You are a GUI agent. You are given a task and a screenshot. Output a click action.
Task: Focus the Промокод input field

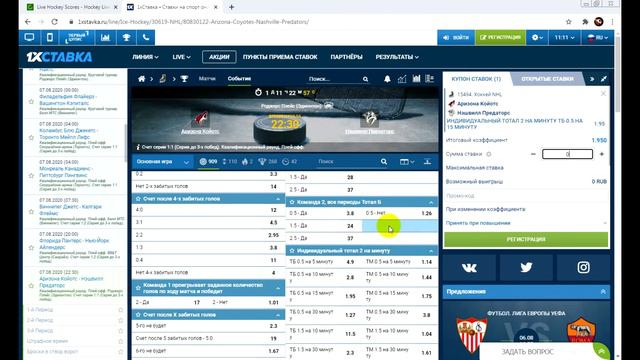[x=526, y=196]
